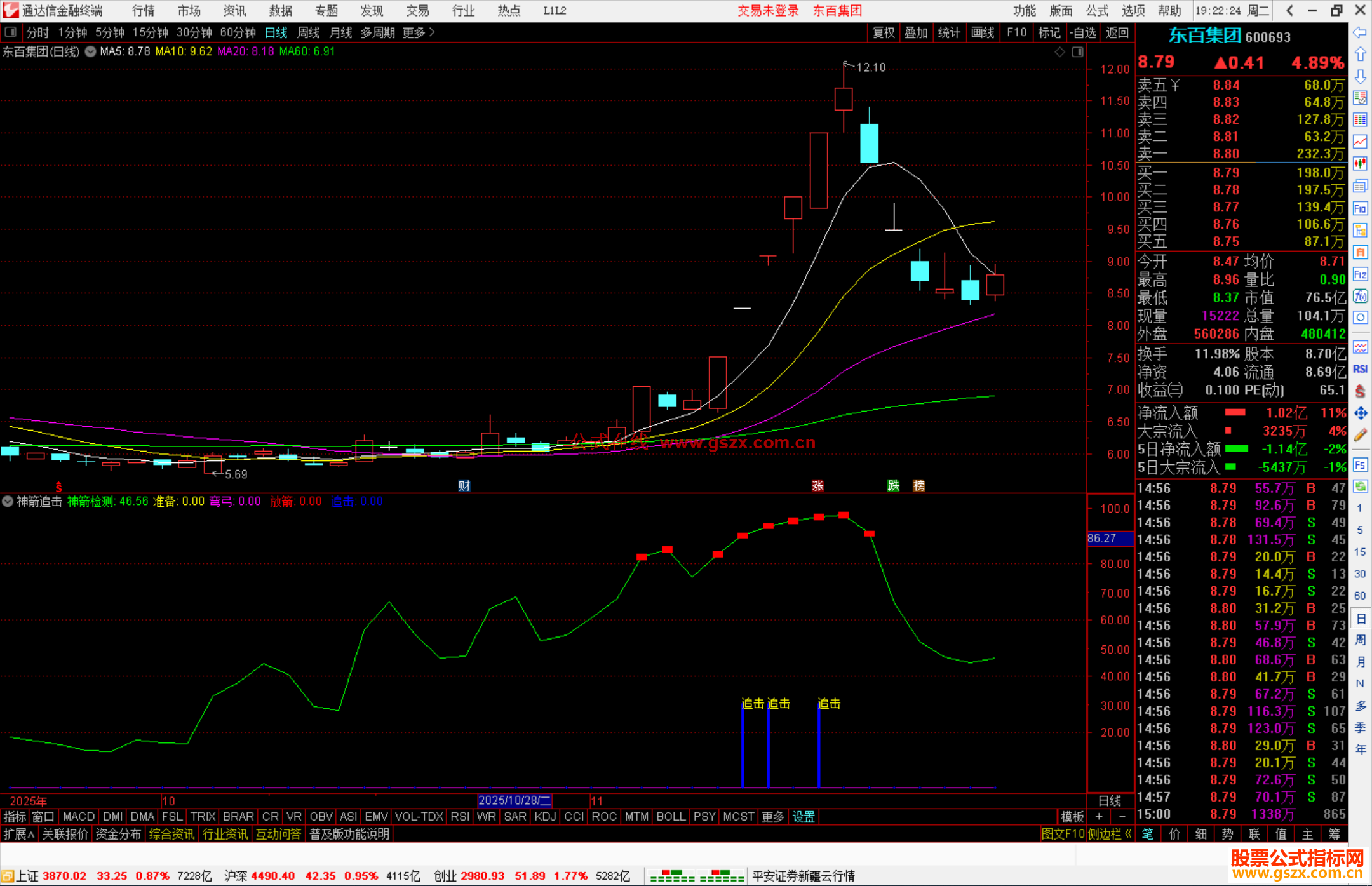Toggle chart panel layout icon at top left
The width and height of the screenshot is (1372, 886).
(x=10, y=32)
